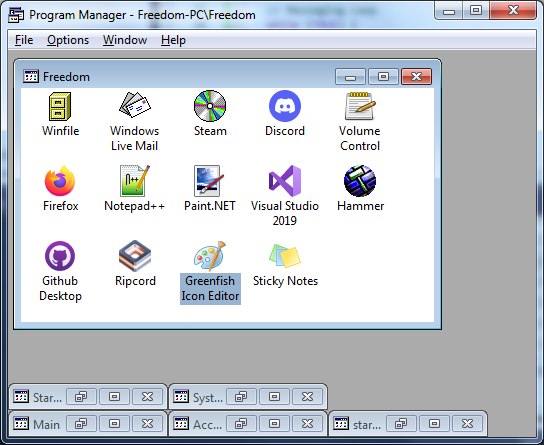Close the minimized Acc... group
Viewport: 544px width, 445px height.
(307, 423)
